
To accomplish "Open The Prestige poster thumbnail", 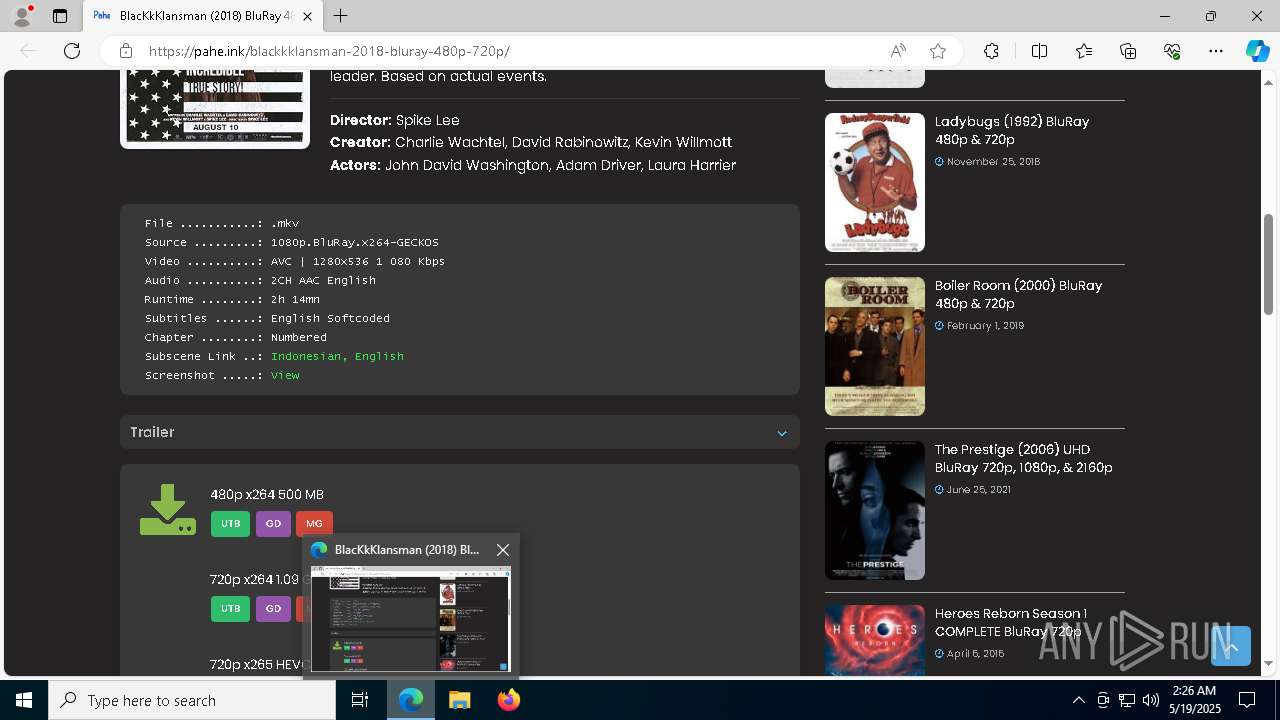I will [875, 510].
